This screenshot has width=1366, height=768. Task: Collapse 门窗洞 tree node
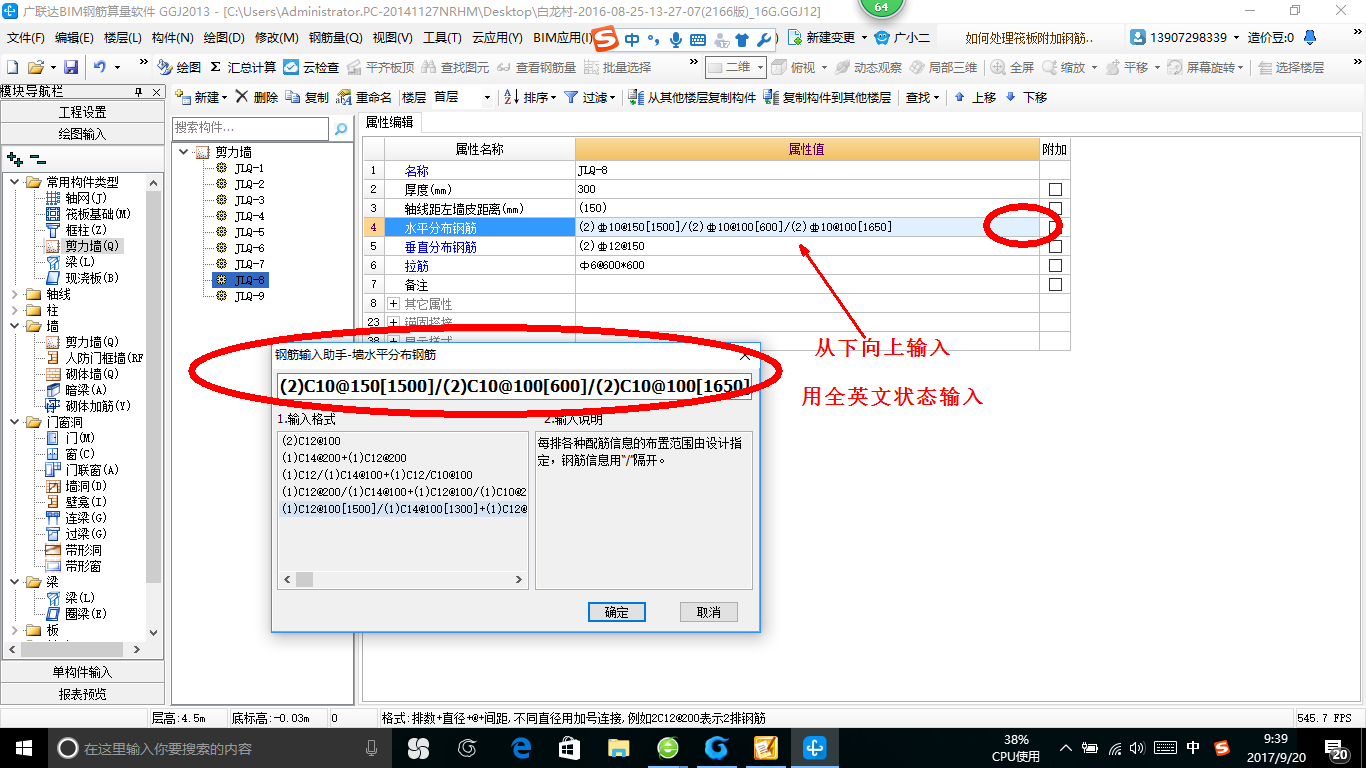[14, 422]
